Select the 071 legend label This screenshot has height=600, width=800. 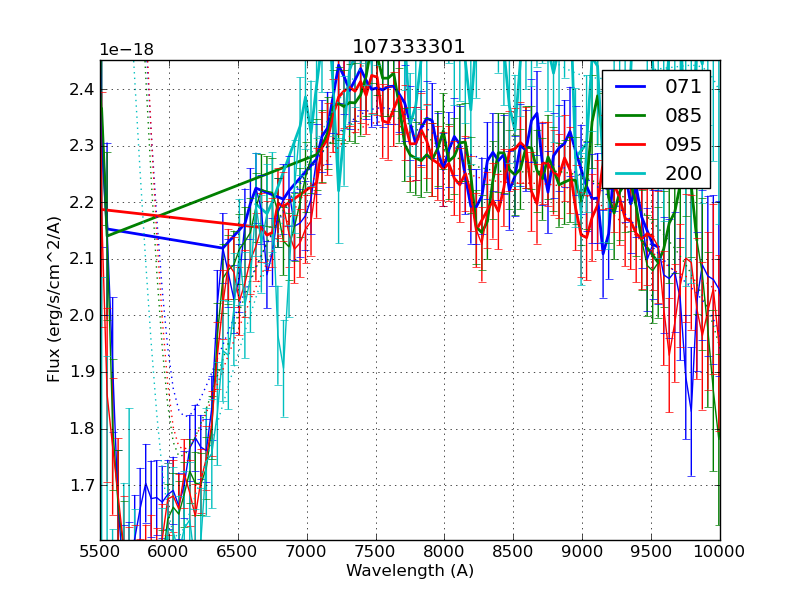(683, 87)
